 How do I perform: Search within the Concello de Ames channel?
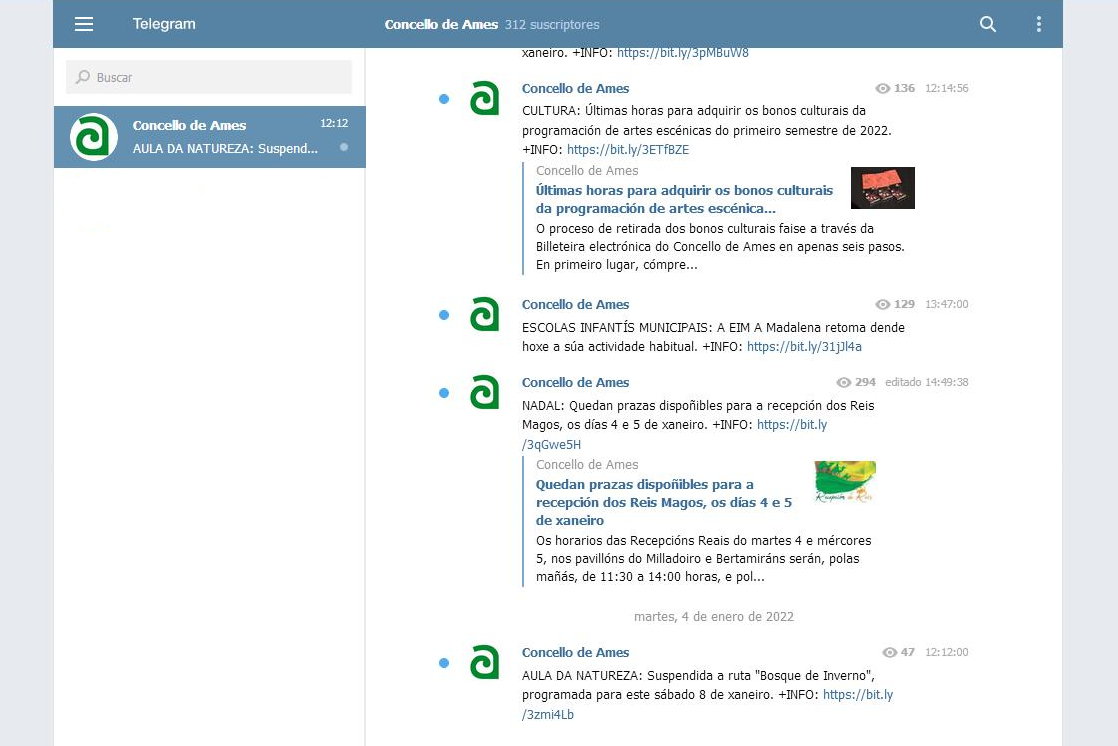(988, 24)
